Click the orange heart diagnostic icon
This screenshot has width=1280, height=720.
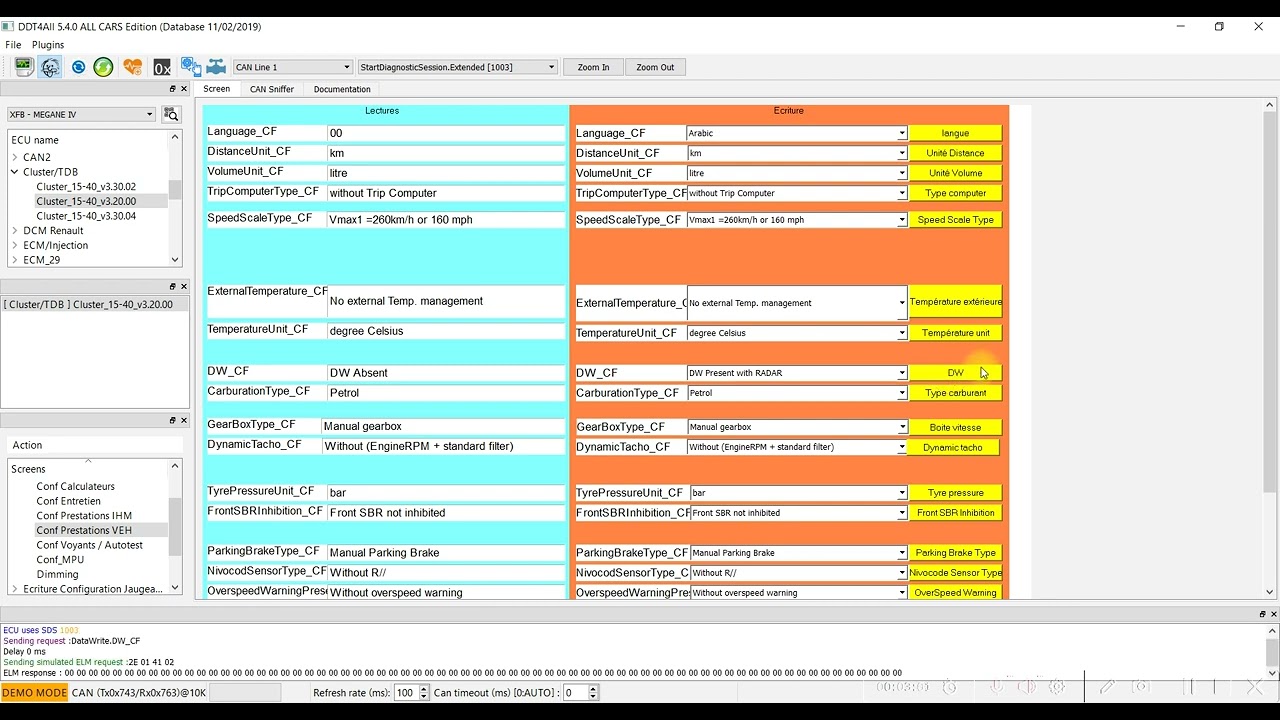132,67
